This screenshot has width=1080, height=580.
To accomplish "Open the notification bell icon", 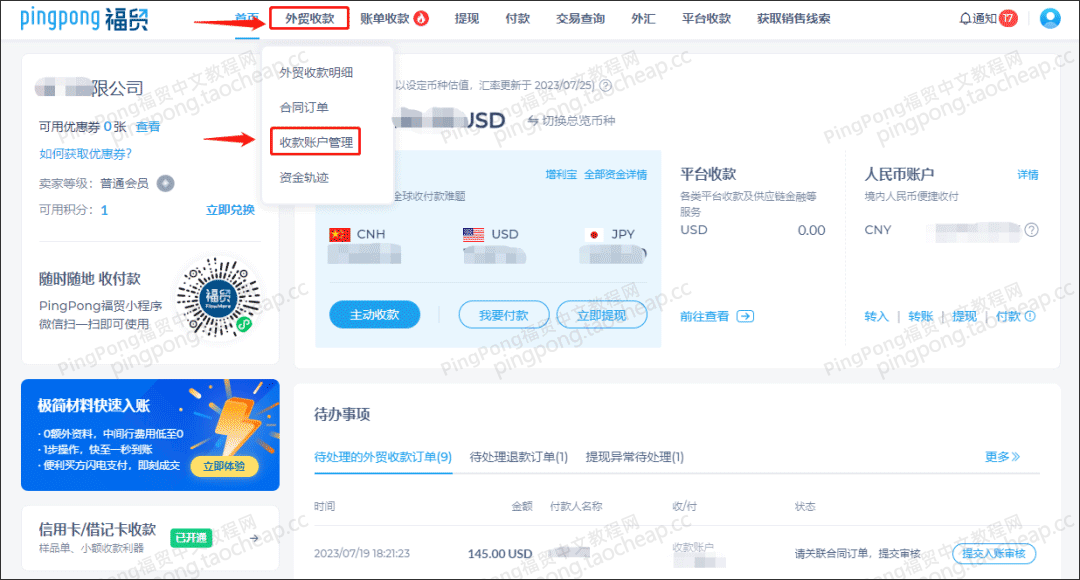I will pos(965,19).
